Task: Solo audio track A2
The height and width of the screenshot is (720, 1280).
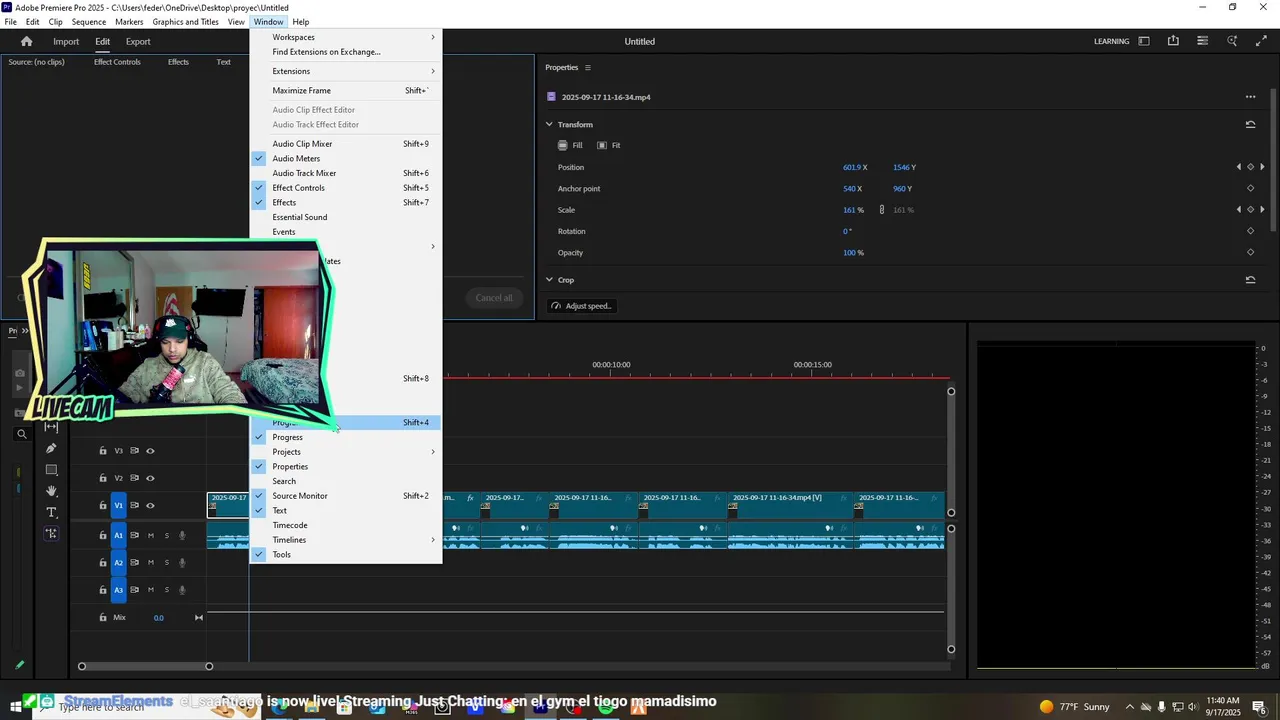Action: 166,563
